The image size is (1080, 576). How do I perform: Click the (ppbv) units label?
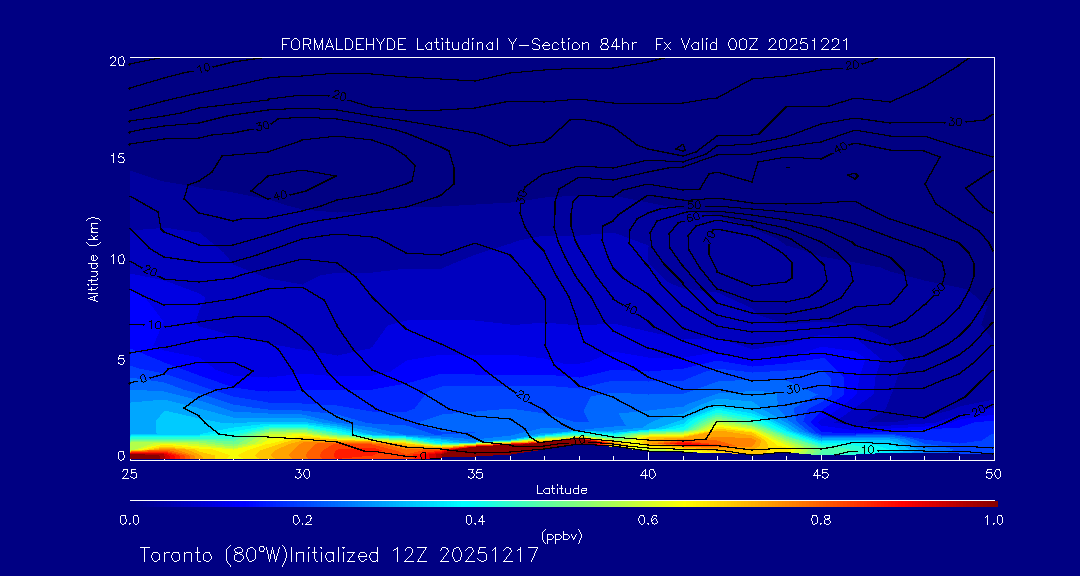point(562,536)
